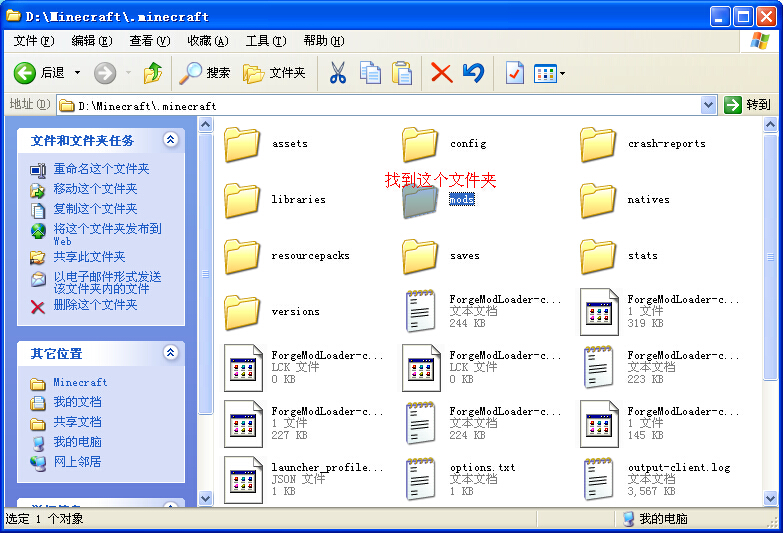The image size is (783, 533).
Task: Open the 工具(T) menu
Action: click(266, 41)
